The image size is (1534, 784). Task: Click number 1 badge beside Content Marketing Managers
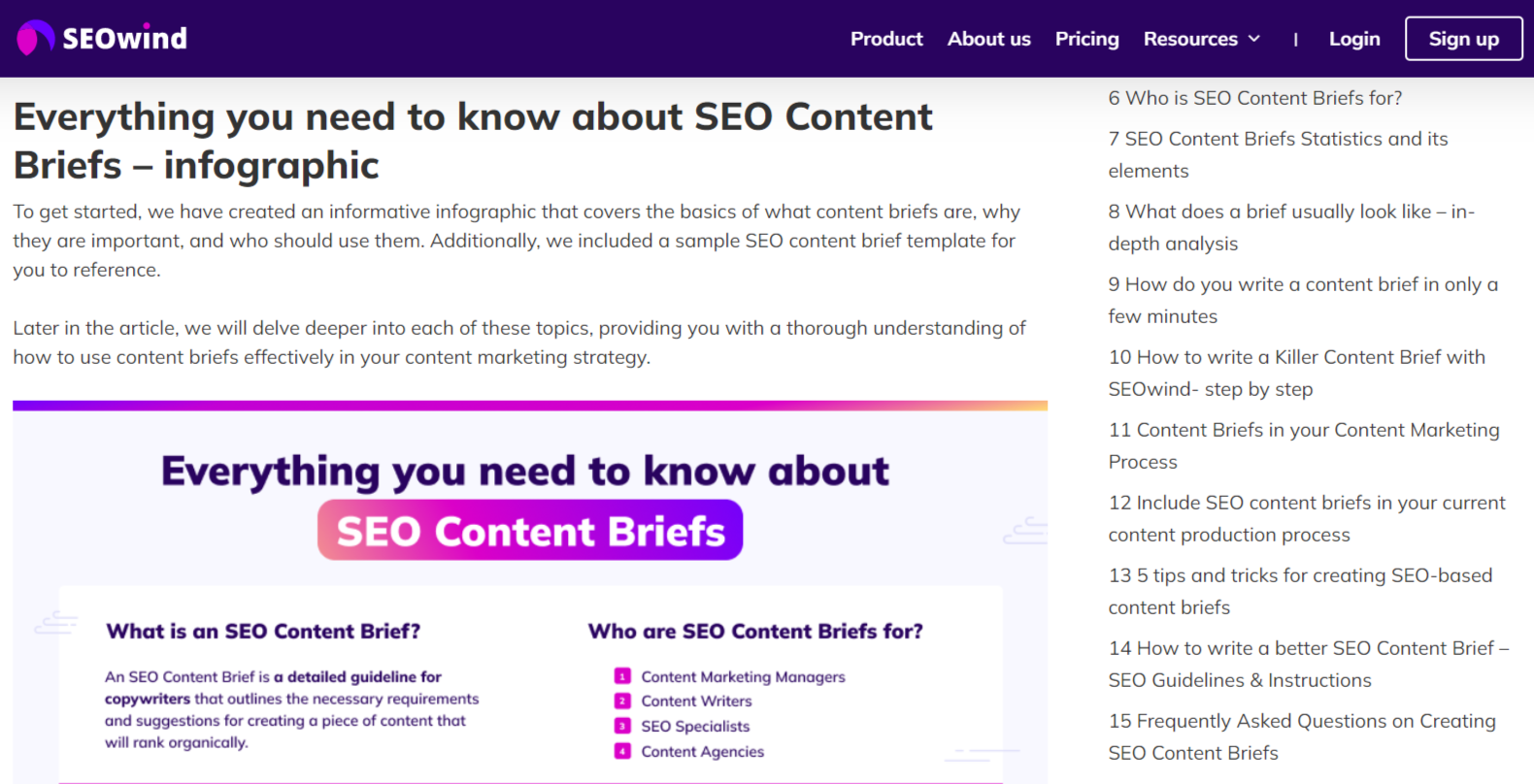[x=622, y=676]
